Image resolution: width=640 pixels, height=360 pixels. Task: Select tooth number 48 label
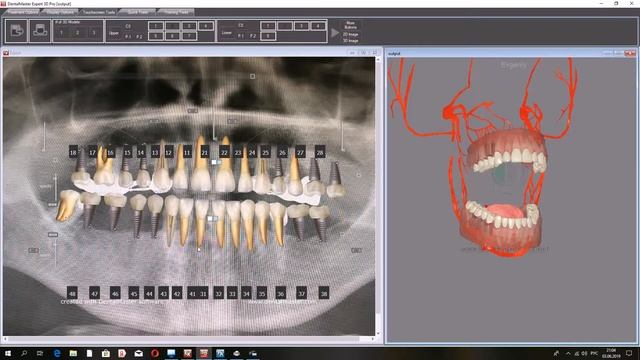(72, 293)
